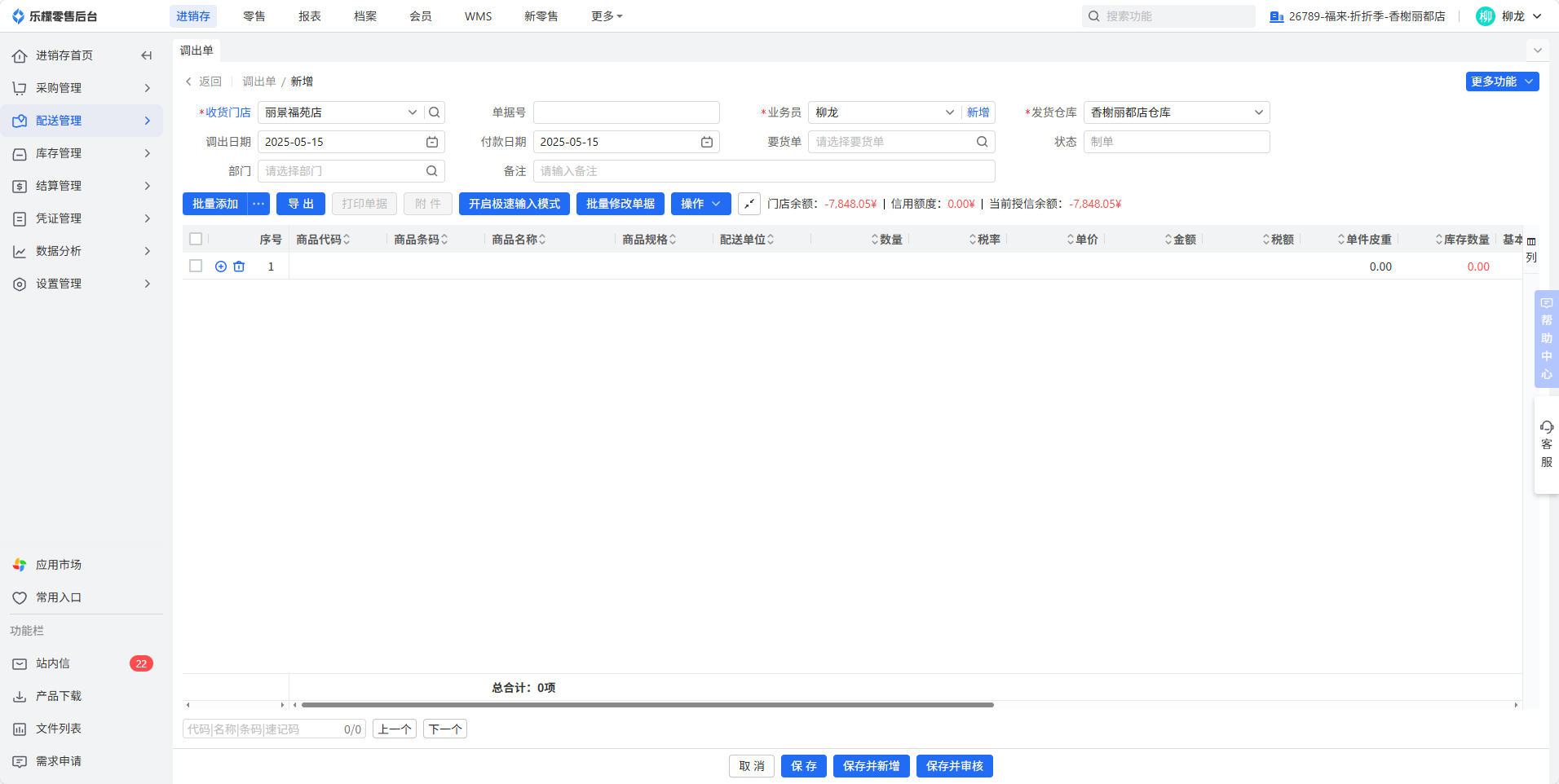Open the 报表 top menu

(x=310, y=16)
